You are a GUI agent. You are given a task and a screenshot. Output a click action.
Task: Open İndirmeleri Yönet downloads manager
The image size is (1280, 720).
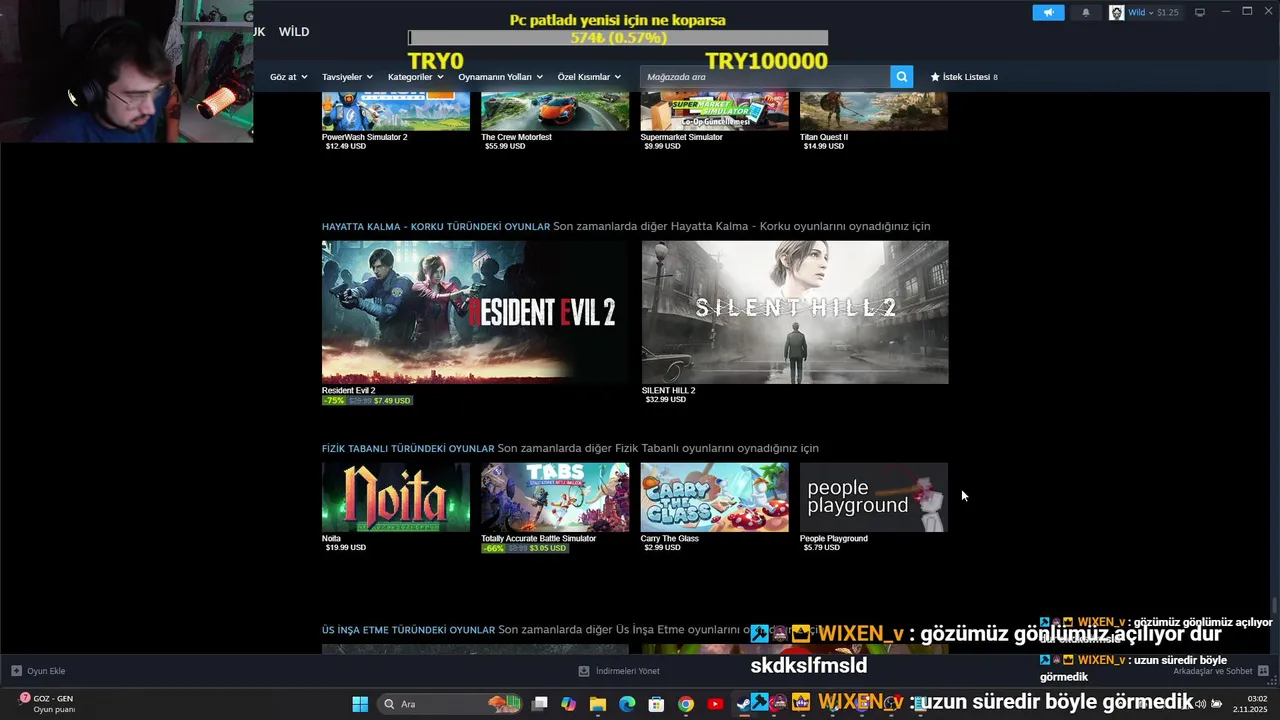coord(619,671)
